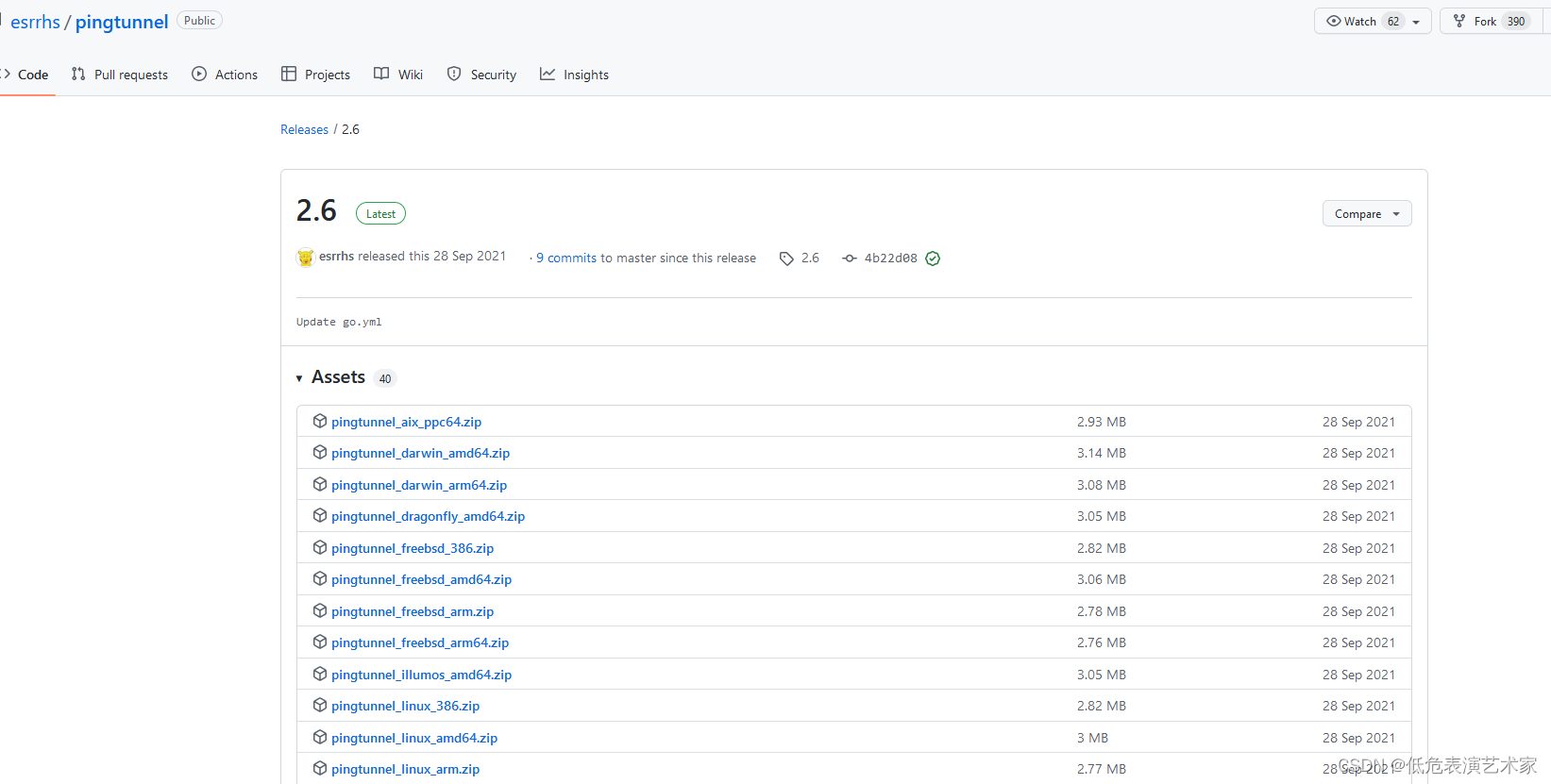Click the Security shield icon
The height and width of the screenshot is (784, 1551).
coord(454,74)
